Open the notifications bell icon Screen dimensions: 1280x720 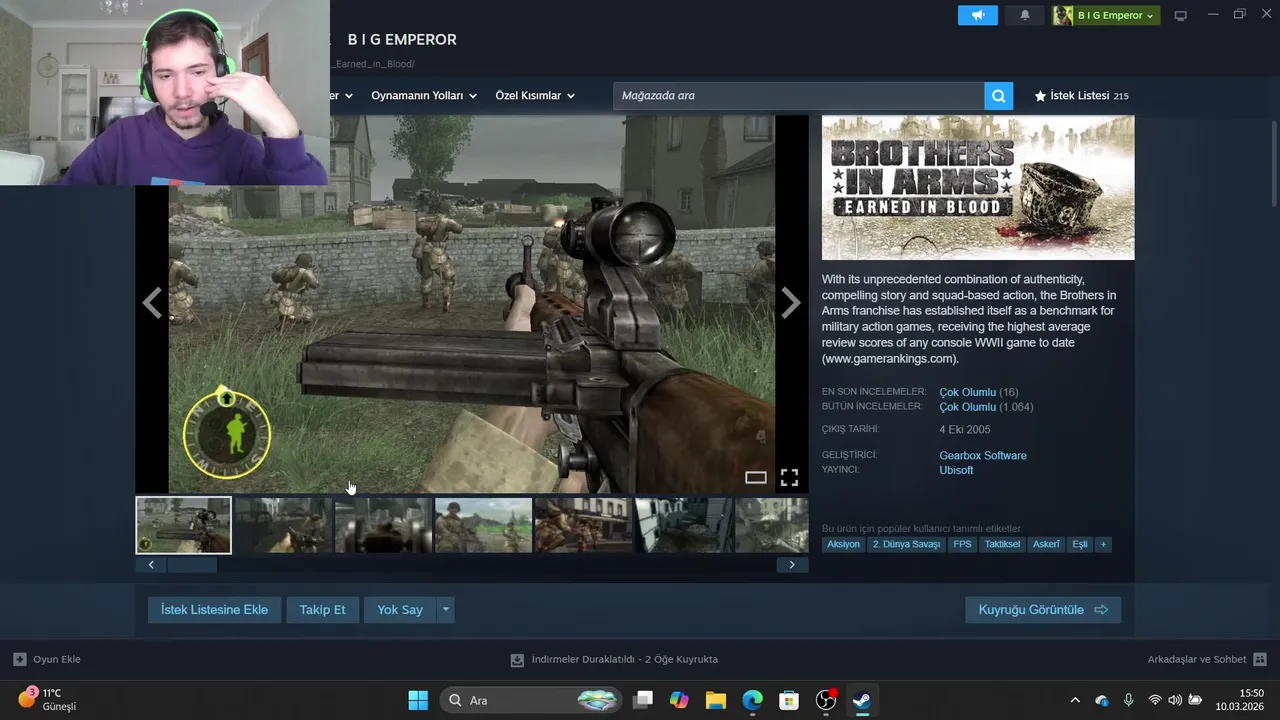tap(1025, 15)
